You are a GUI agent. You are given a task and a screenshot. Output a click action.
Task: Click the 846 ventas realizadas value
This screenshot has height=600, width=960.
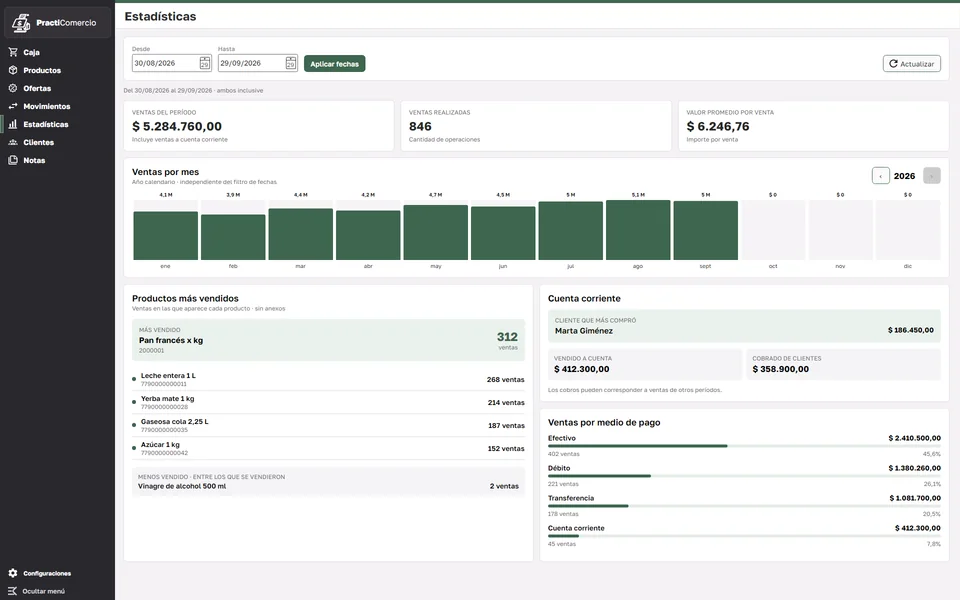420,126
